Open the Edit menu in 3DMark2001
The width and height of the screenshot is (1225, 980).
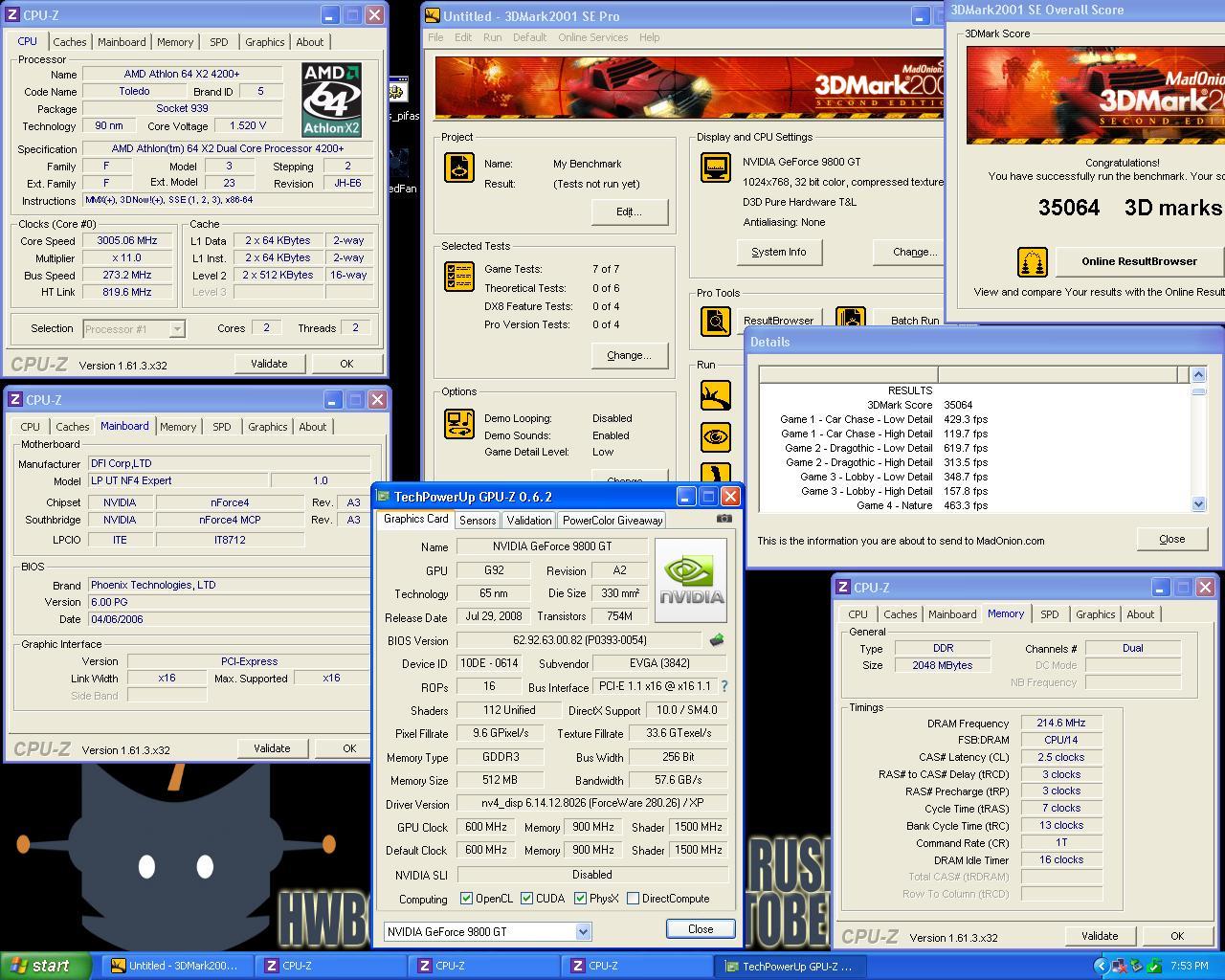click(463, 37)
